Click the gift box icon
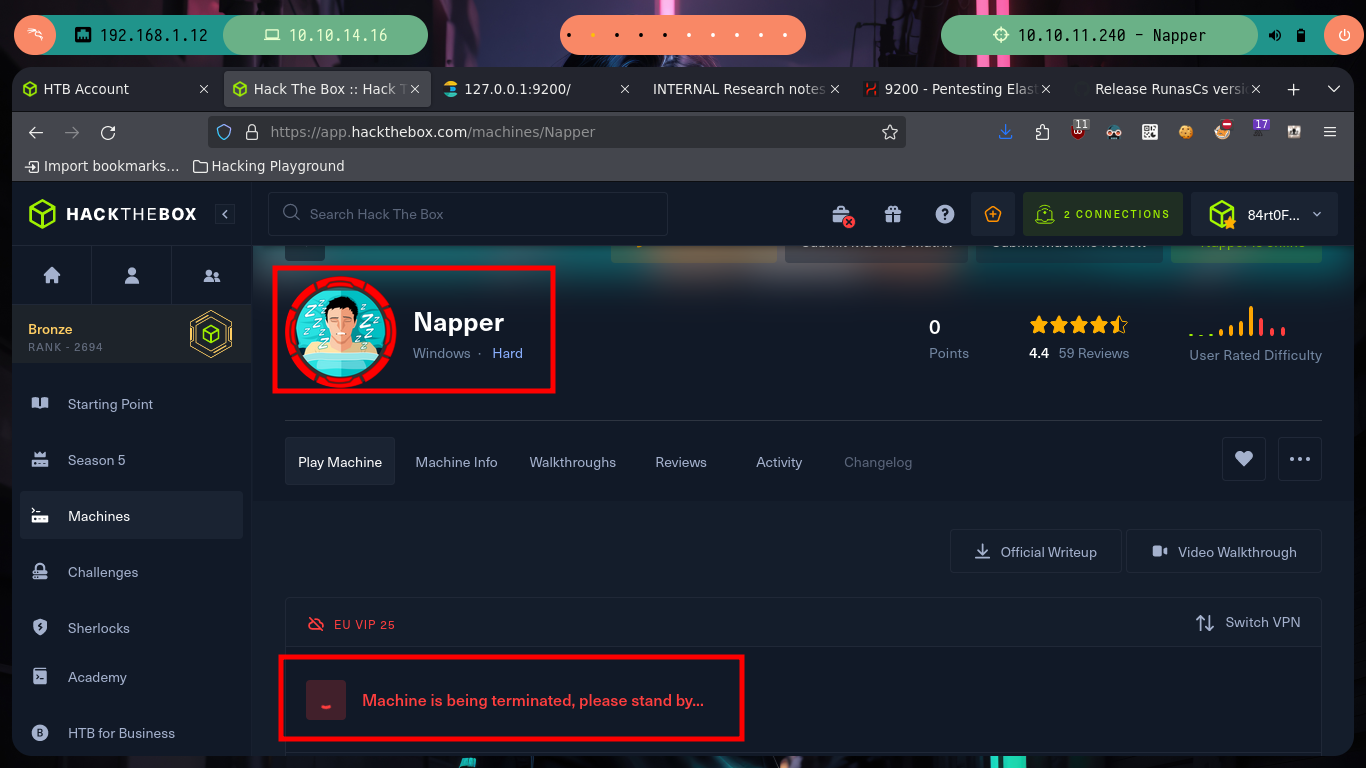1366x768 pixels. point(893,214)
